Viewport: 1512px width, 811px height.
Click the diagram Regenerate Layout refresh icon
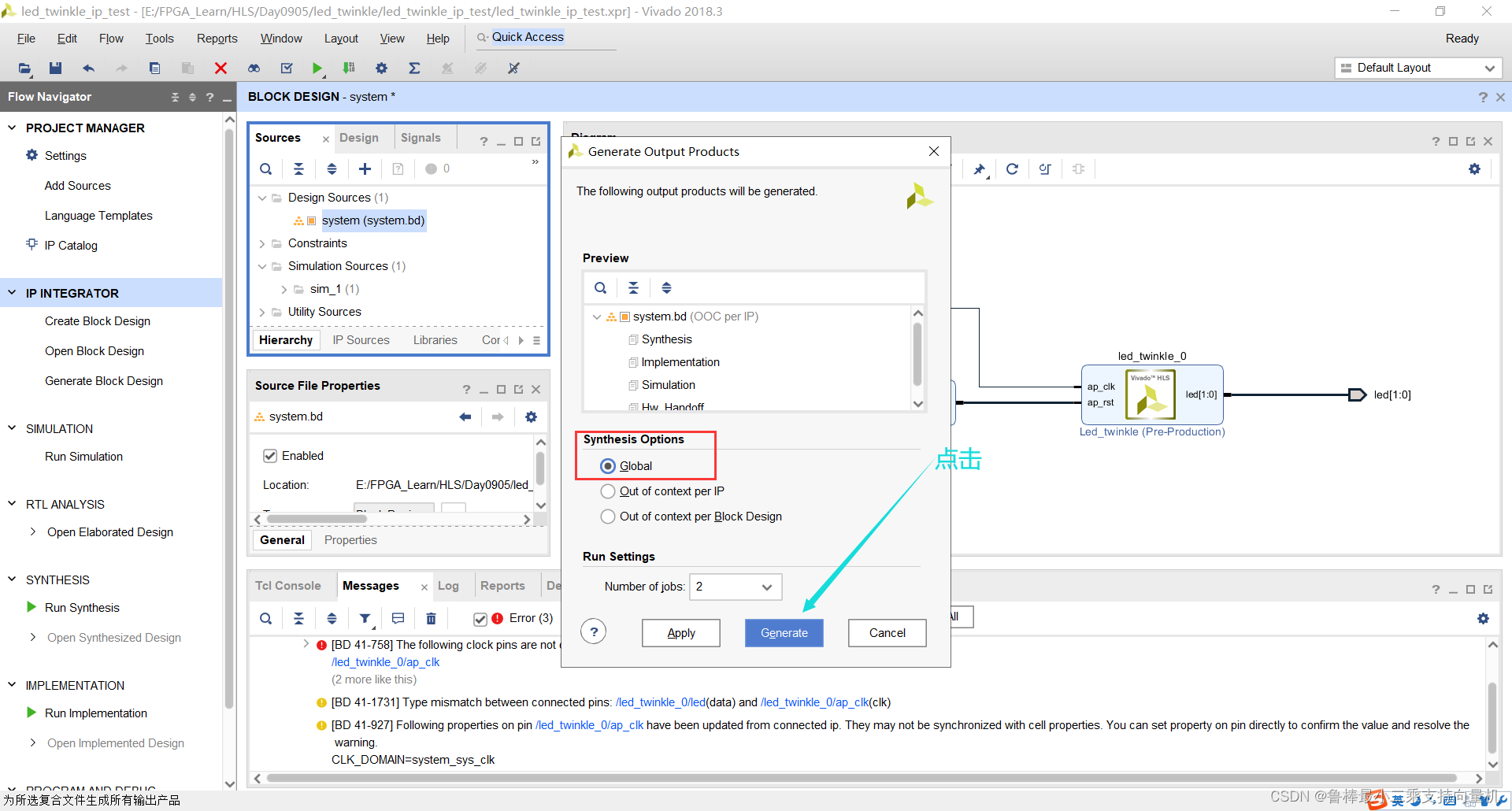point(1012,169)
